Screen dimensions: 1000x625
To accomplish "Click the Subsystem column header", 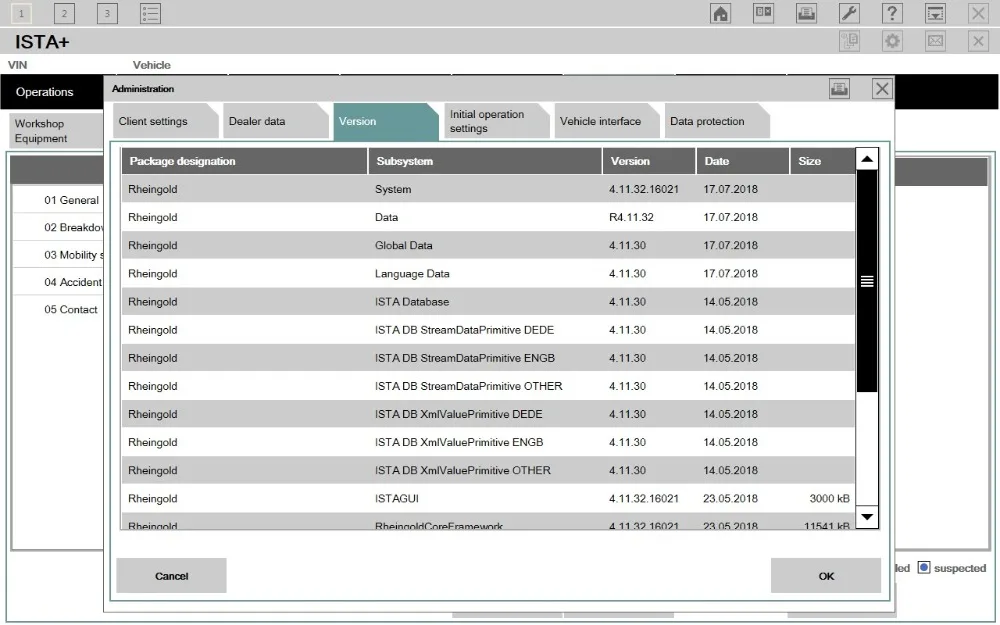I will click(x=485, y=161).
